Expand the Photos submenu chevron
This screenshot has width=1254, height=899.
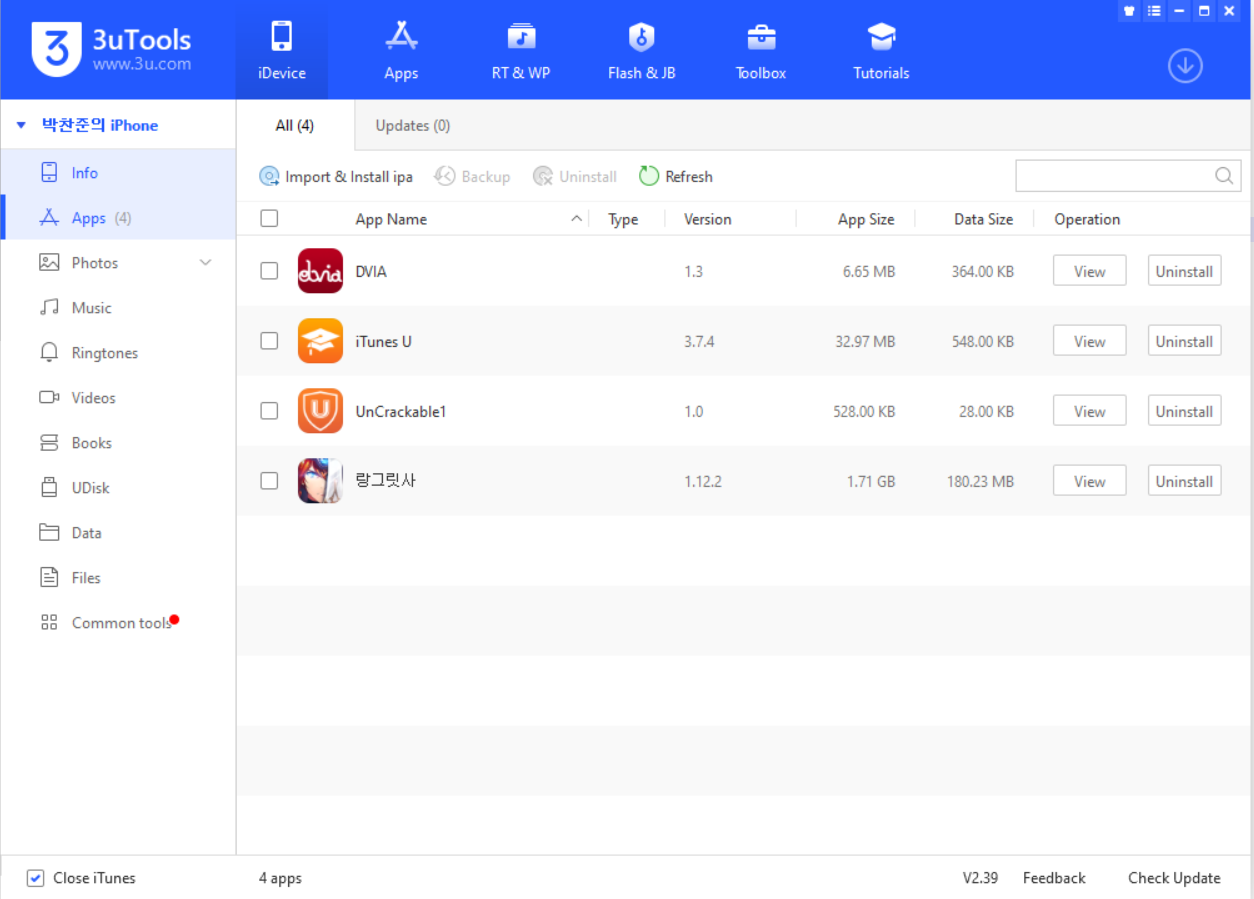tap(205, 263)
